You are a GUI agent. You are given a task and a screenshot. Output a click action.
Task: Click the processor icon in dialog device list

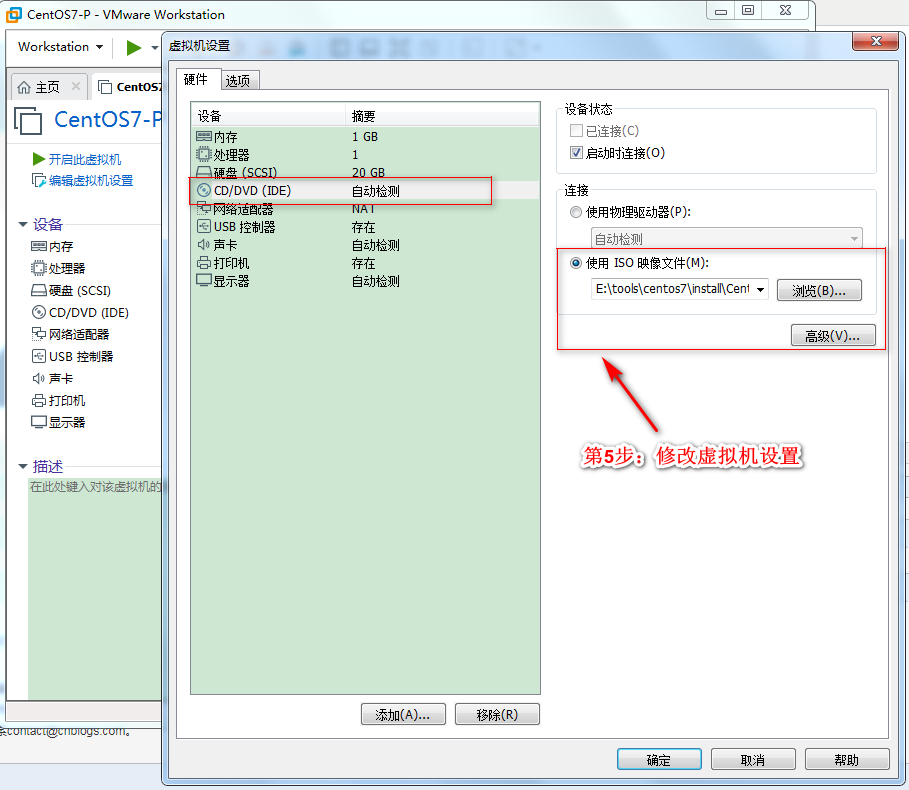click(203, 154)
